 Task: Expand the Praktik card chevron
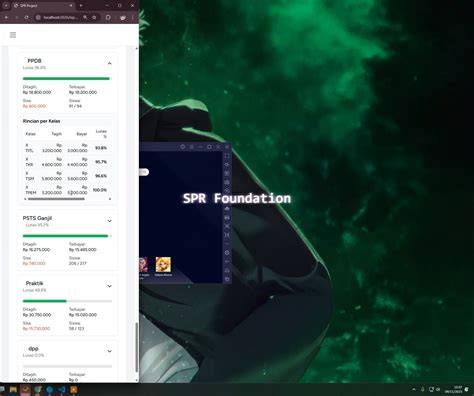point(109,286)
